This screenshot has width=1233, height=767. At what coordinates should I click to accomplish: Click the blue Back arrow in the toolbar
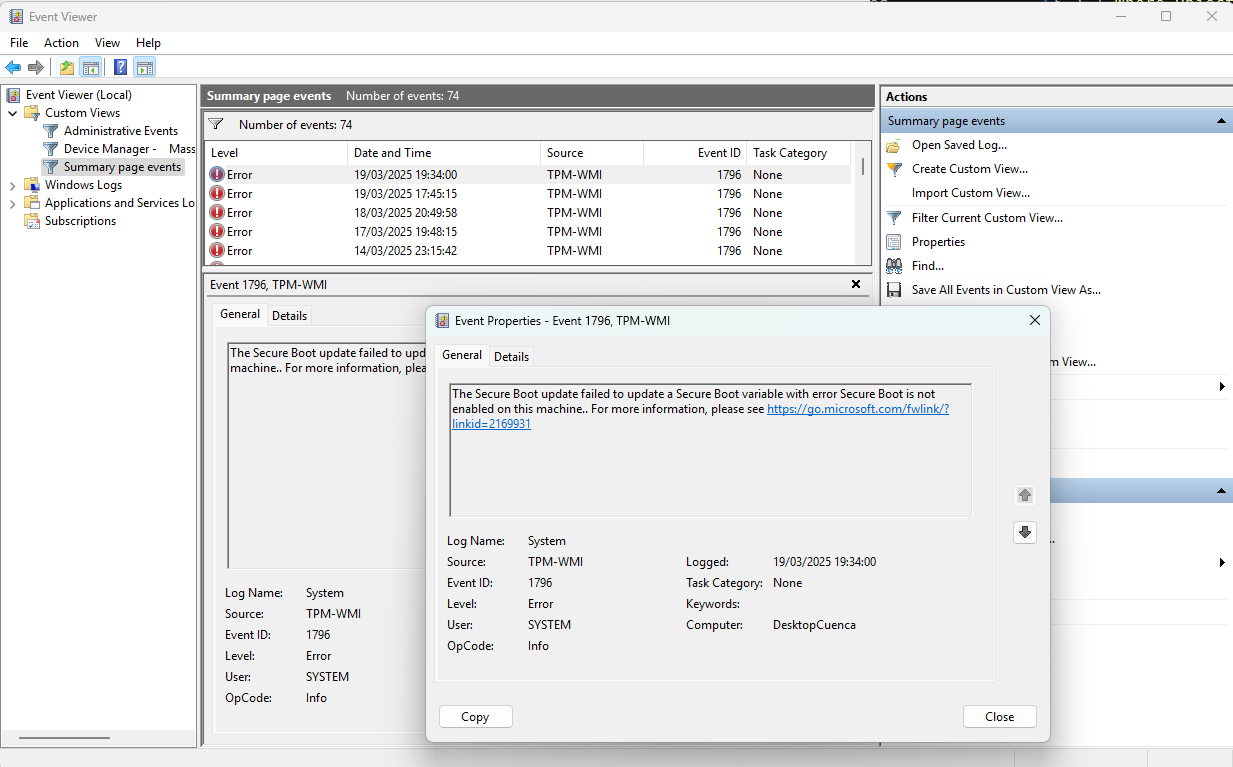pos(13,68)
